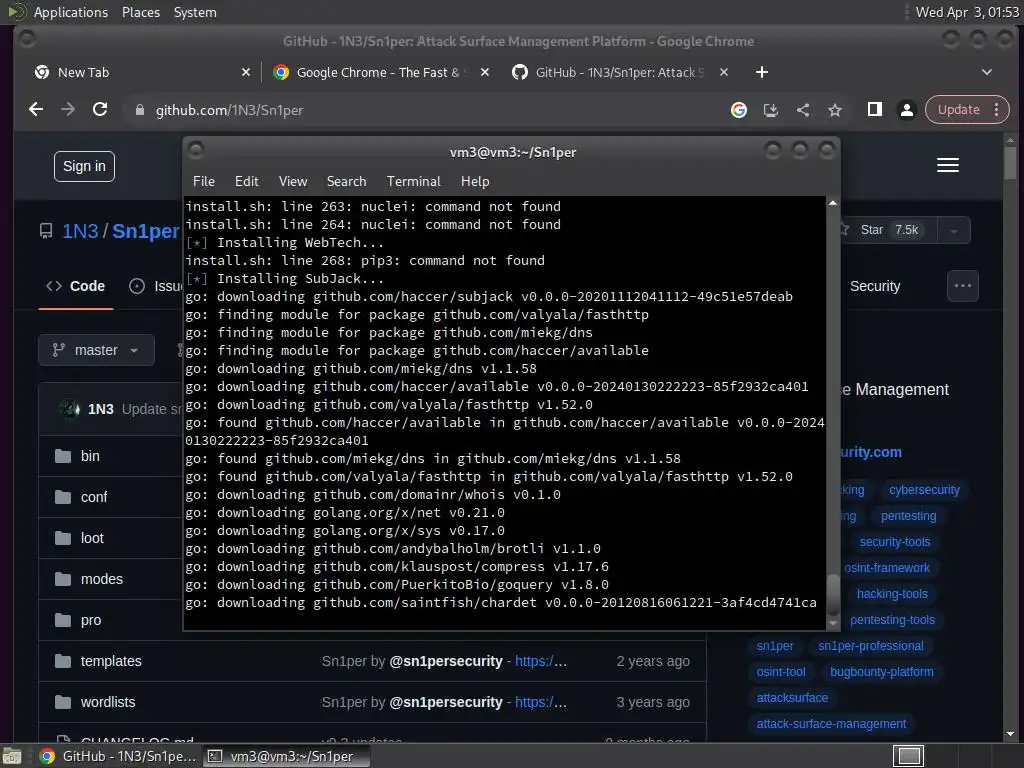This screenshot has width=1024, height=768.
Task: Click the templates folder icon
Action: (x=63, y=662)
